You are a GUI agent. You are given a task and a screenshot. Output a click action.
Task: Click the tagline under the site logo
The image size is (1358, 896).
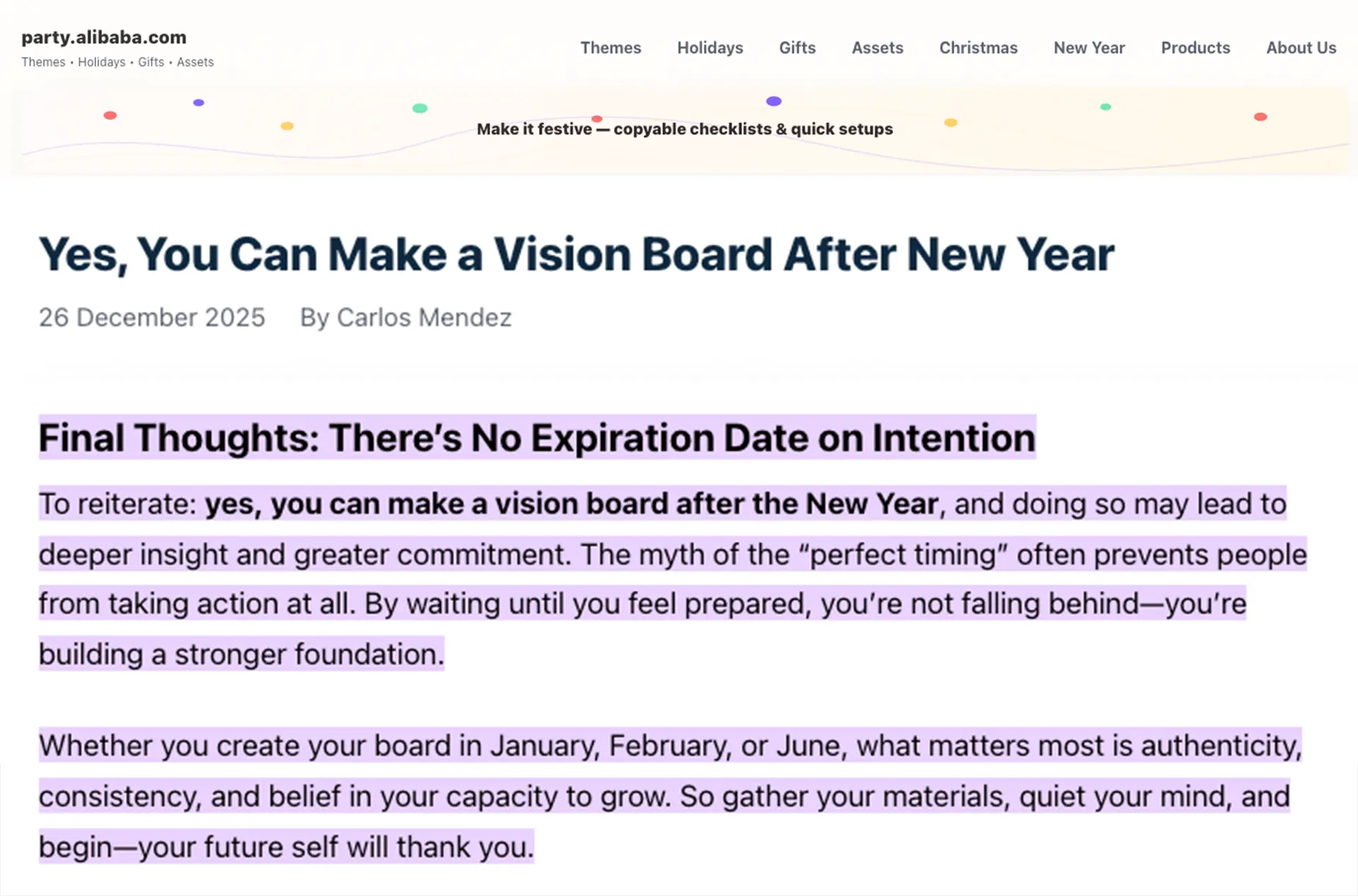click(117, 62)
